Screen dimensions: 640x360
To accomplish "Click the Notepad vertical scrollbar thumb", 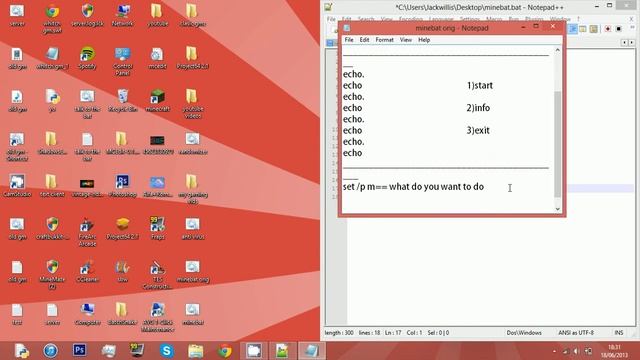I will pos(558,144).
